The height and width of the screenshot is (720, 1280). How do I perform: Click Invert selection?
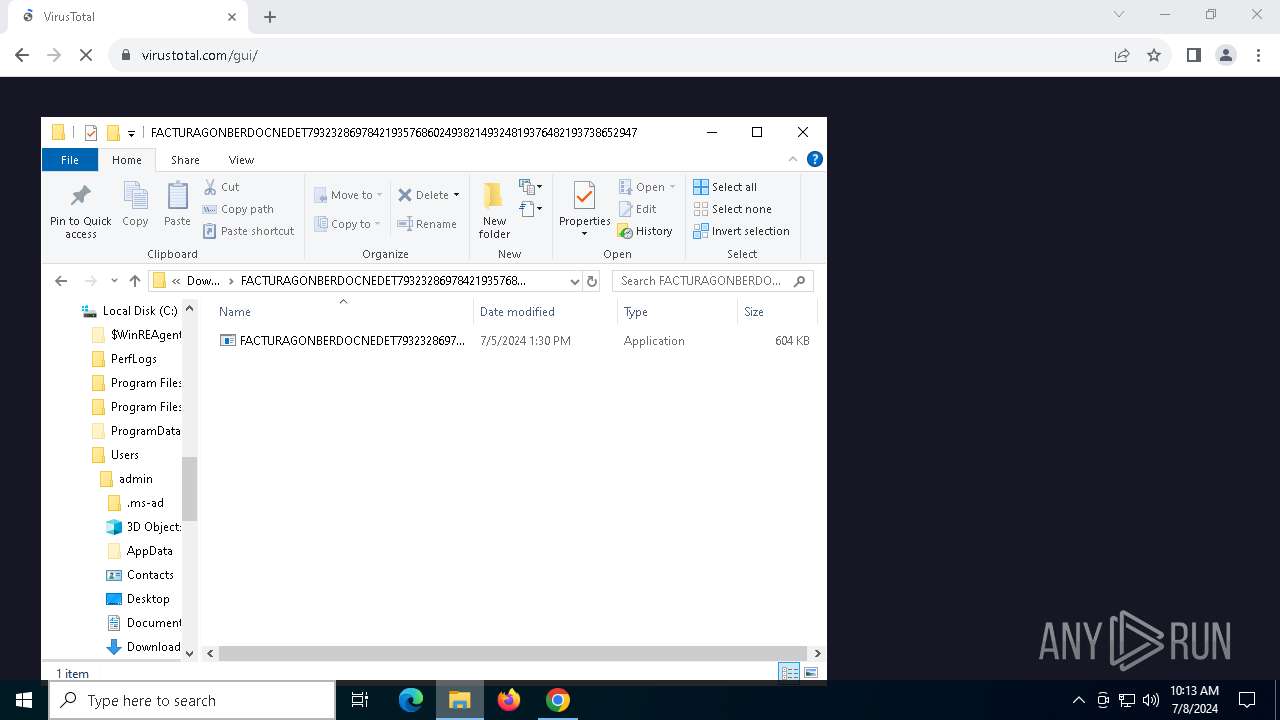coord(741,231)
